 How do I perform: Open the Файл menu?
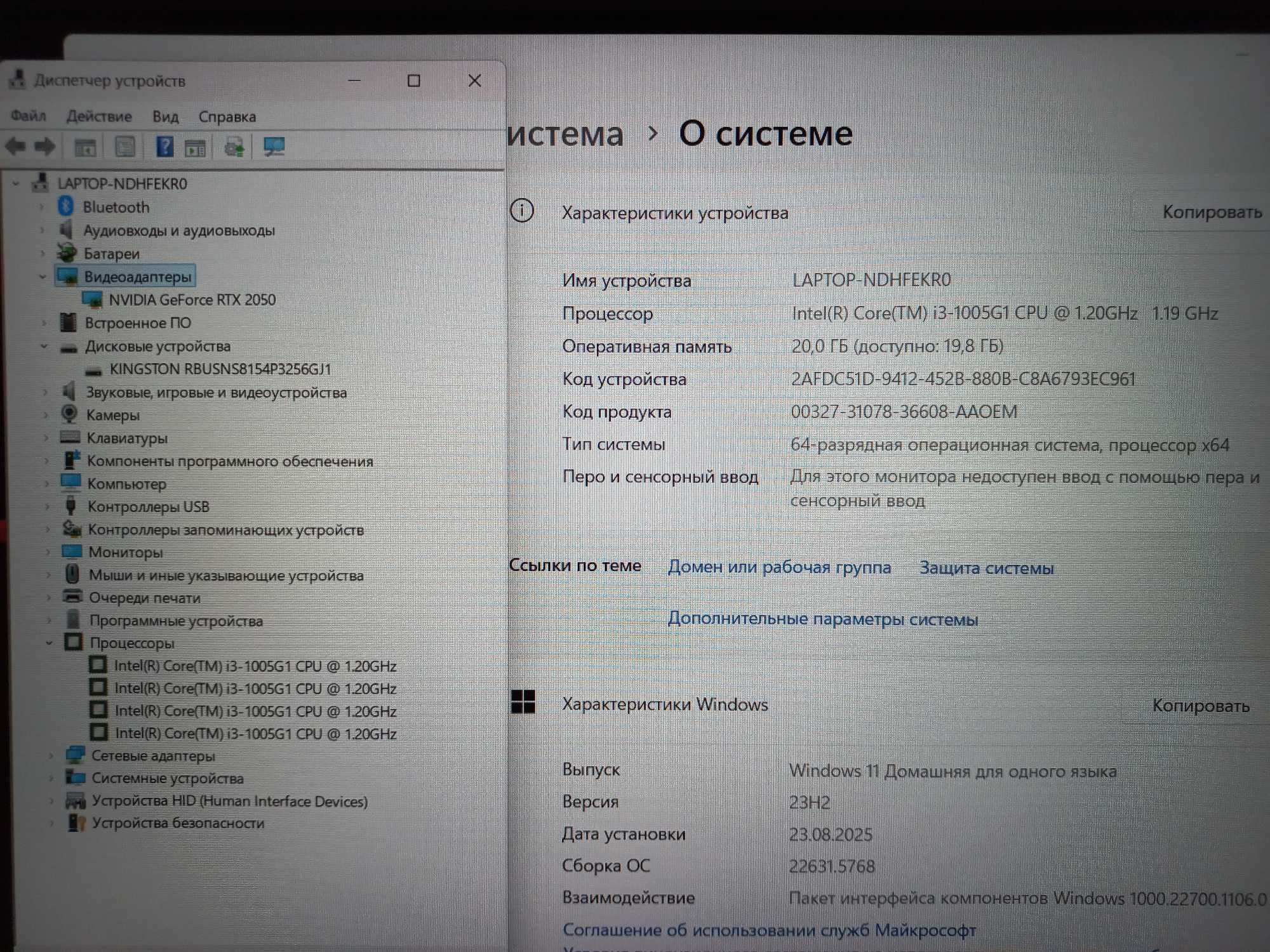point(28,116)
